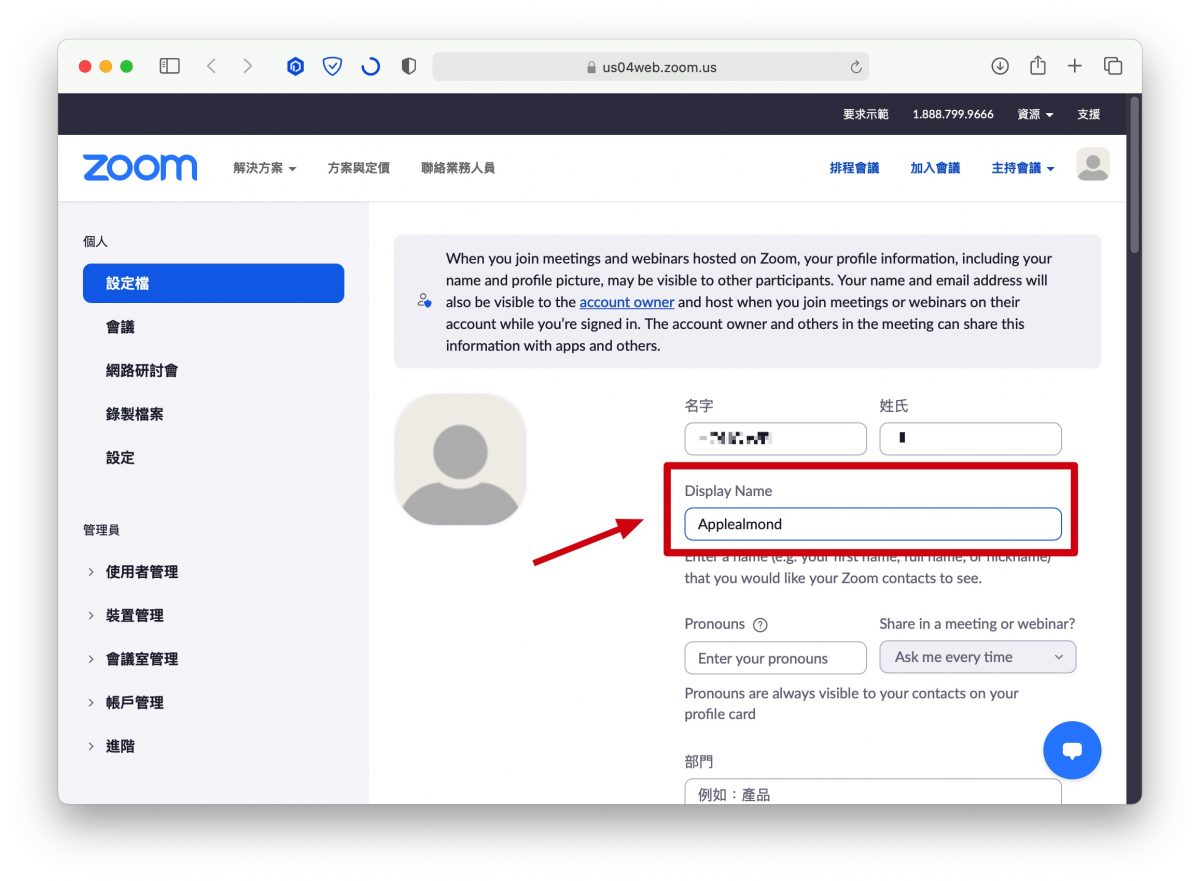The width and height of the screenshot is (1200, 881).
Task: Open 會議 in the sidebar
Action: [120, 327]
